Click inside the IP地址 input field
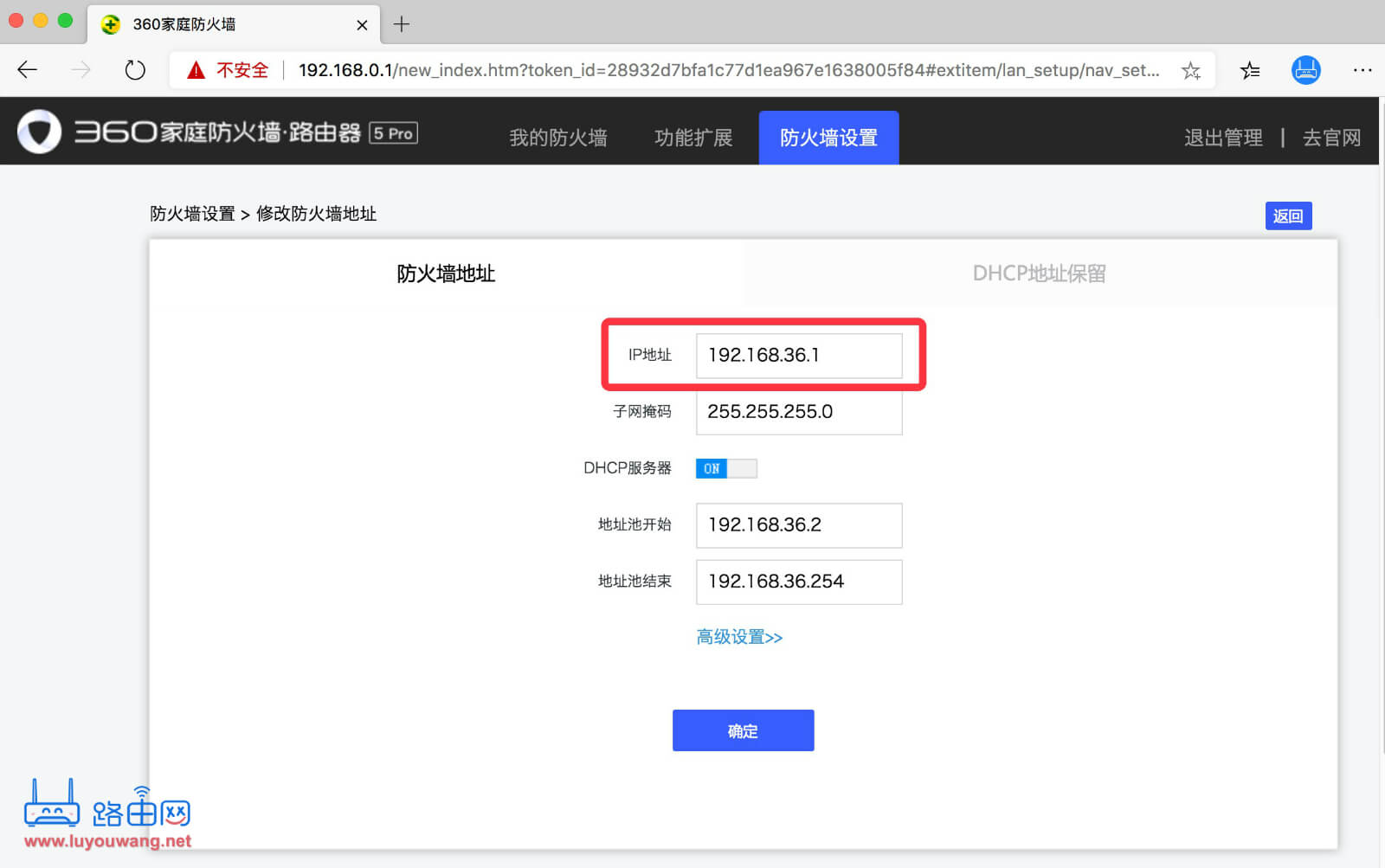Viewport: 1385px width, 868px height. [798, 355]
